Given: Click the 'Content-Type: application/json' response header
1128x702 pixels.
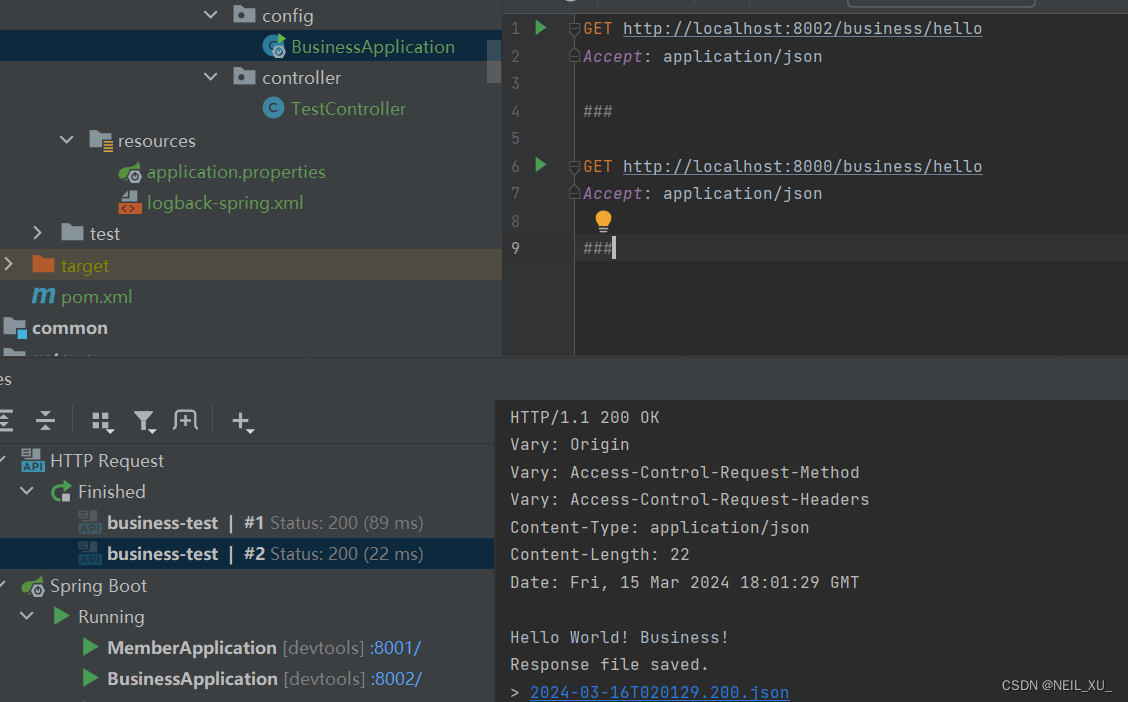Looking at the screenshot, I should 660,528.
